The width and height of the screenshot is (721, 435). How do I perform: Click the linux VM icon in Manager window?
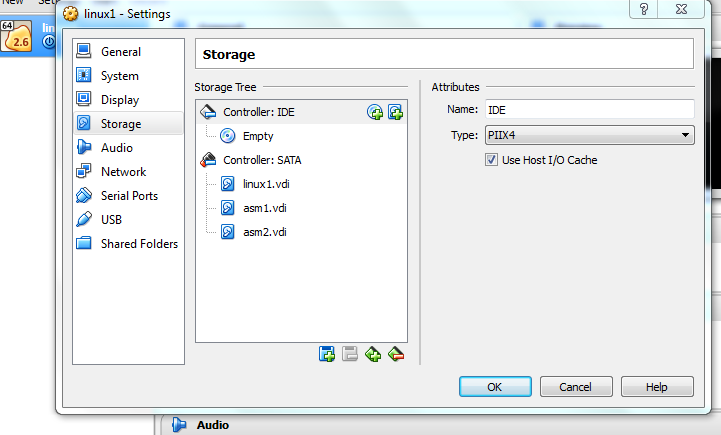(17, 36)
